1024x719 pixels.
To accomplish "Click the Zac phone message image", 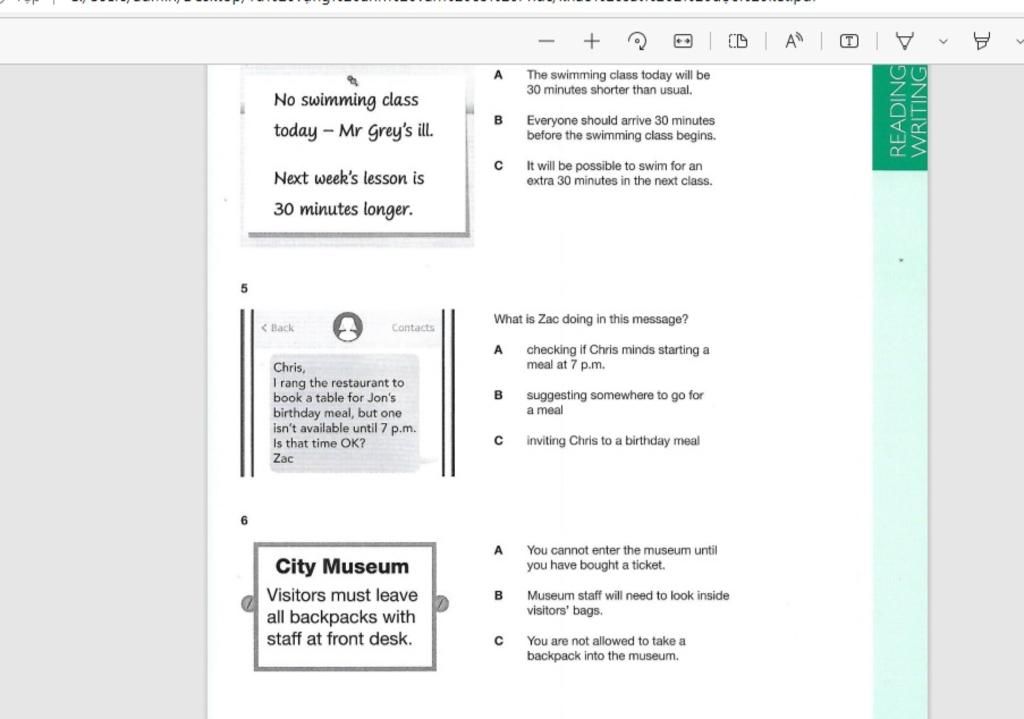I will (347, 392).
